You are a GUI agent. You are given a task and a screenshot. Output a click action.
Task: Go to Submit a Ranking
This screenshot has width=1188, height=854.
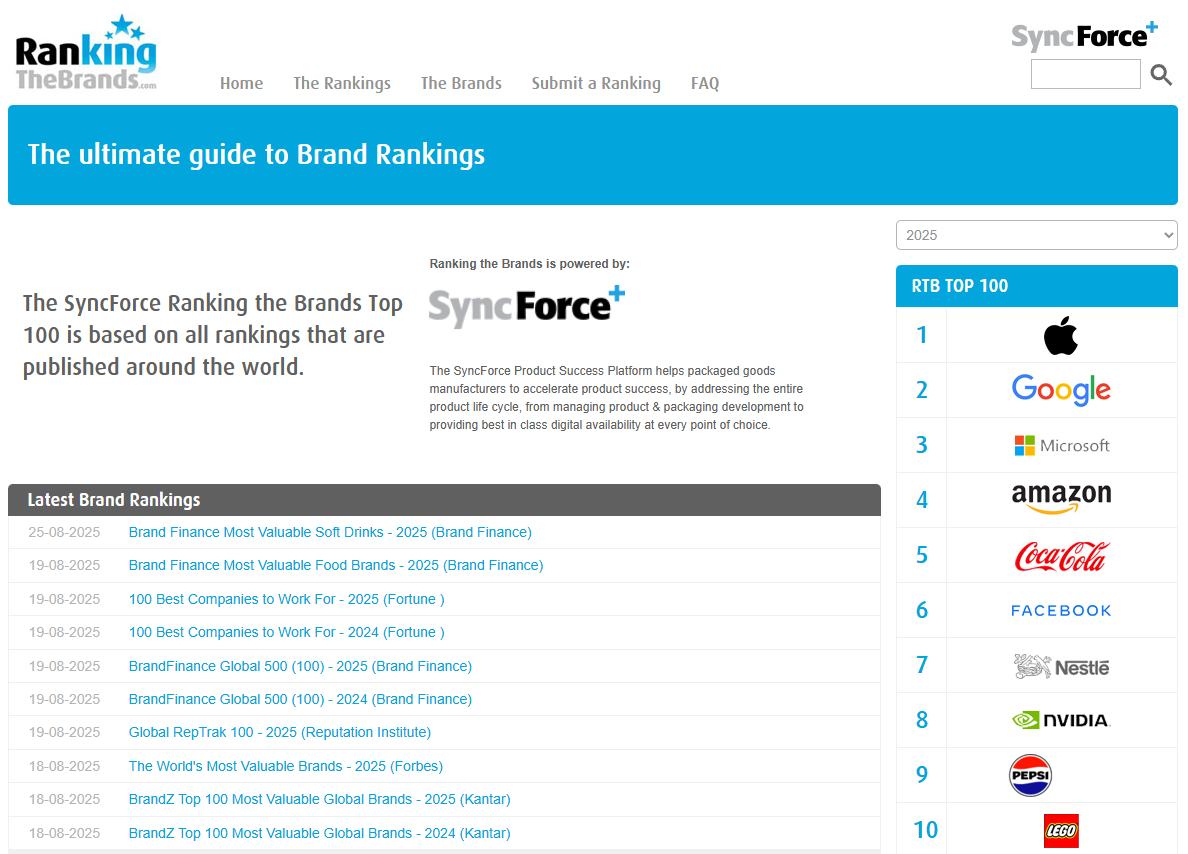click(x=596, y=84)
